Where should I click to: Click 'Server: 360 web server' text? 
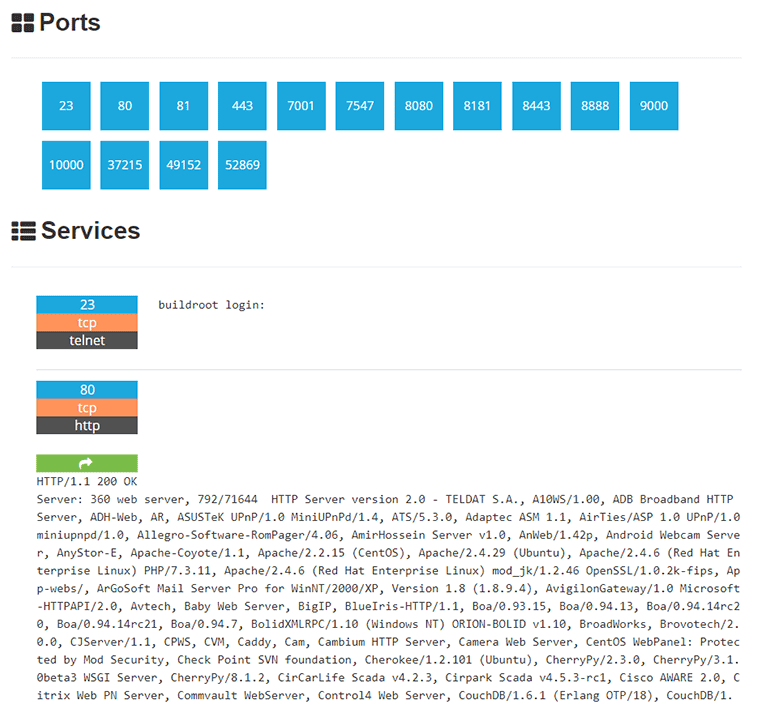point(111,499)
